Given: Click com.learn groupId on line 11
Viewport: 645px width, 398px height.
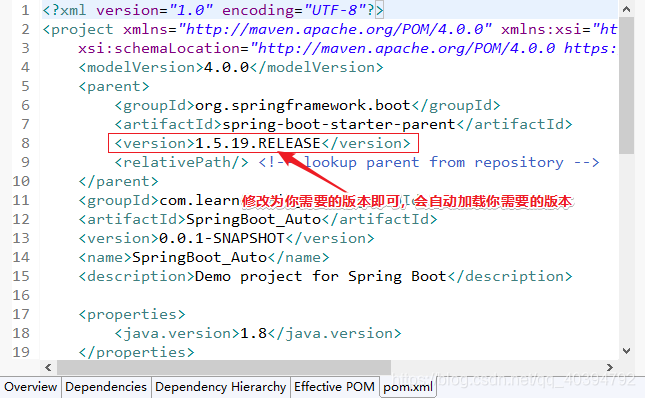Looking at the screenshot, I should point(200,200).
